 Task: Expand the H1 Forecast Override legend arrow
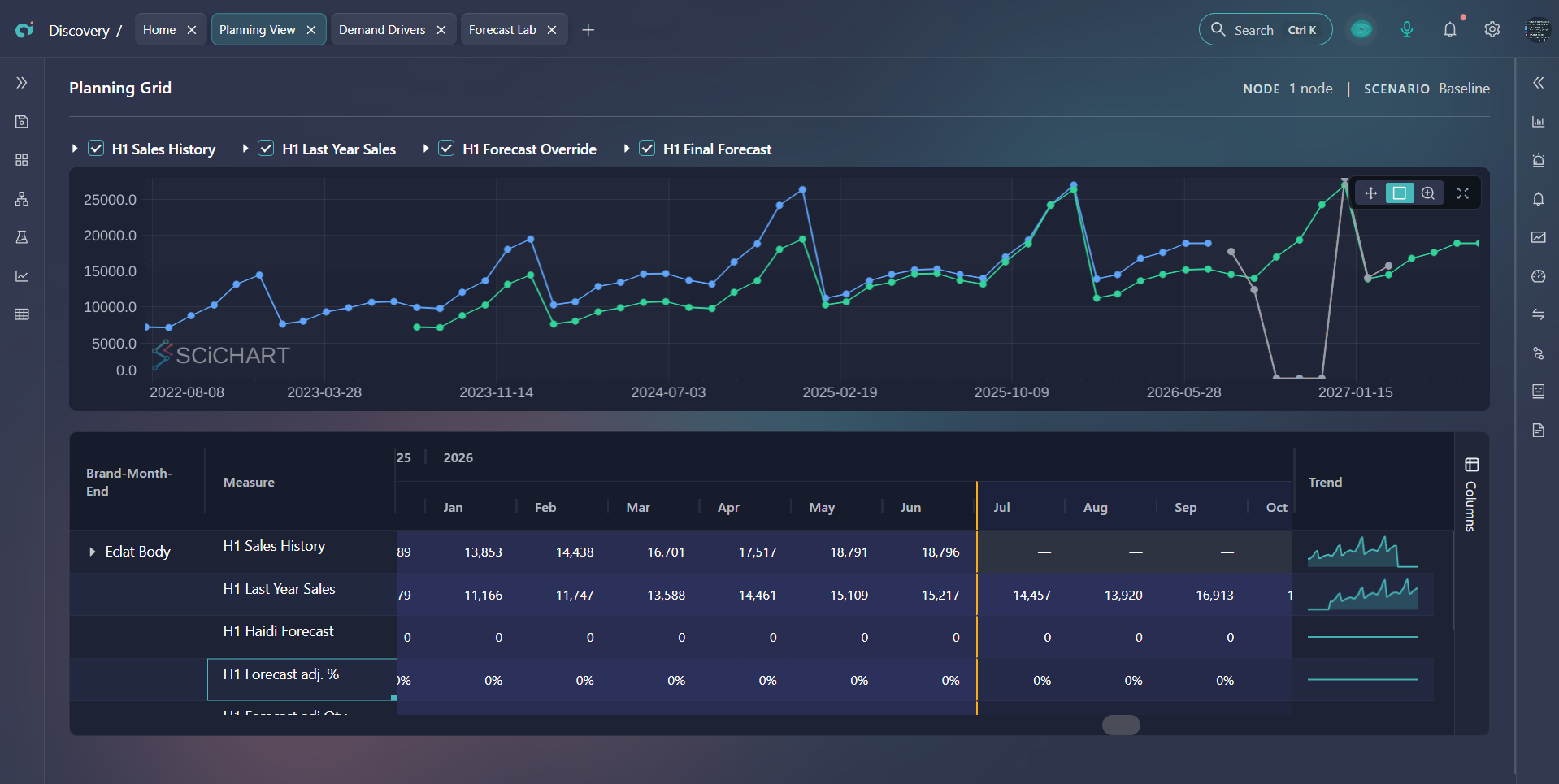(x=425, y=149)
